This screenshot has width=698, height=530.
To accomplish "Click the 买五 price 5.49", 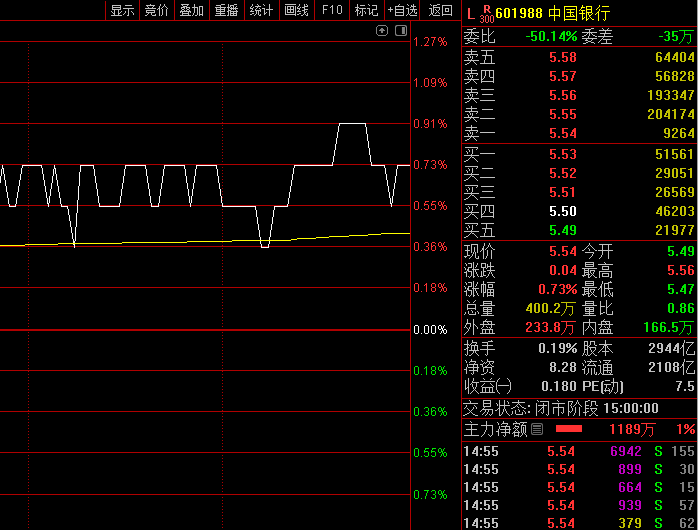I will pos(563,231).
